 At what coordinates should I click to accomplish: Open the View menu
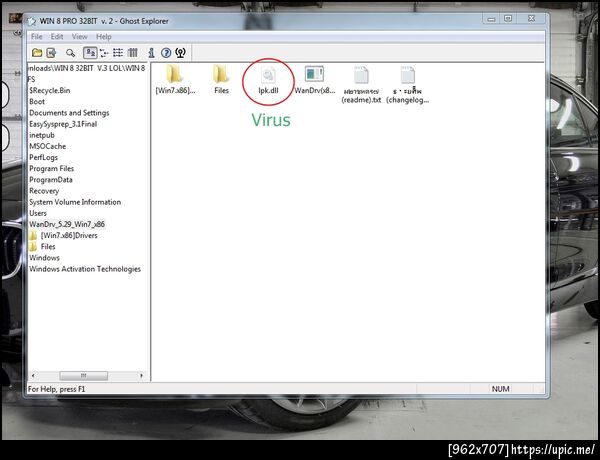tap(80, 37)
